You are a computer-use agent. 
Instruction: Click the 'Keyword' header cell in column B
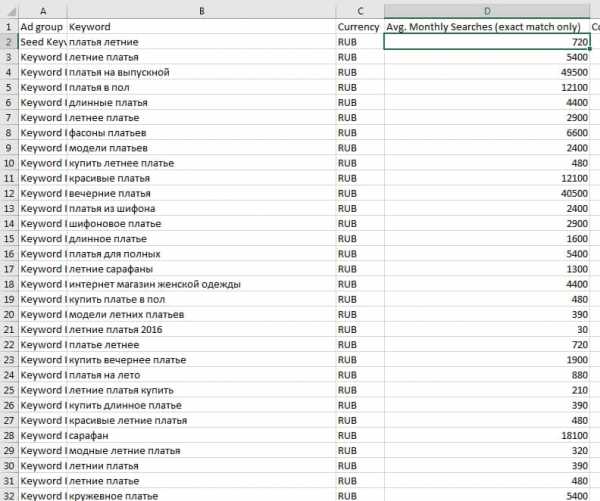tap(200, 27)
